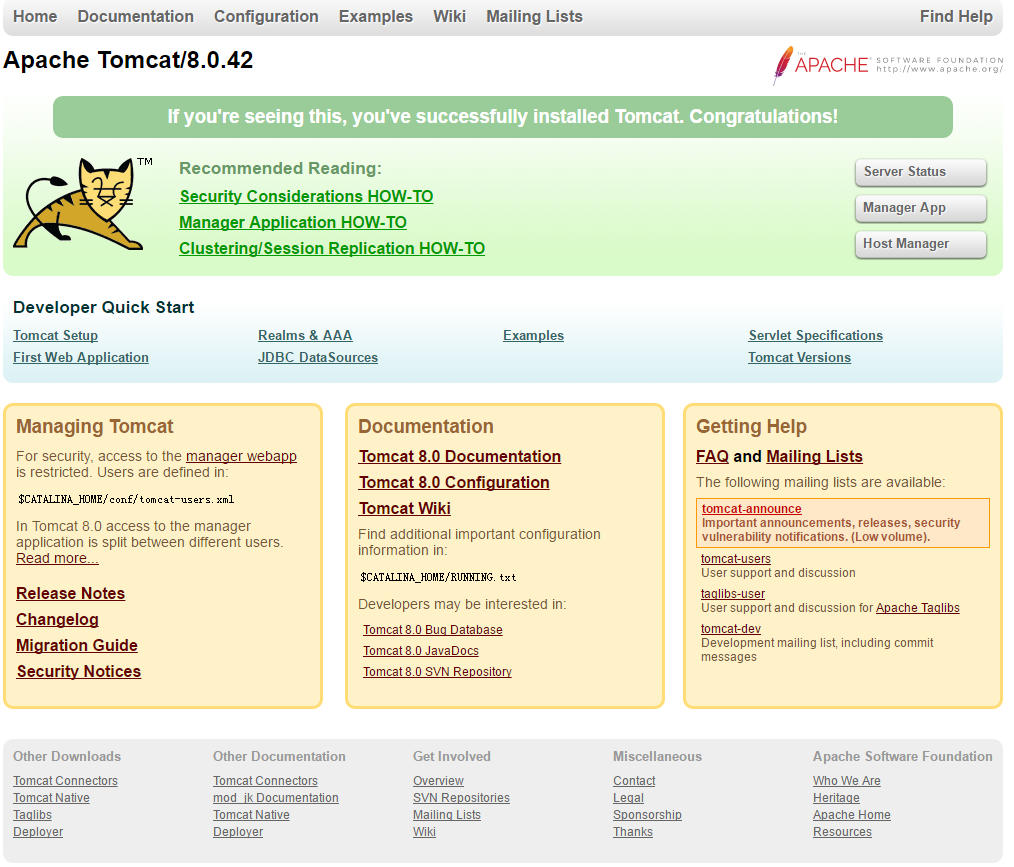Open Realms & AAA link
The image size is (1014, 867).
coord(305,336)
